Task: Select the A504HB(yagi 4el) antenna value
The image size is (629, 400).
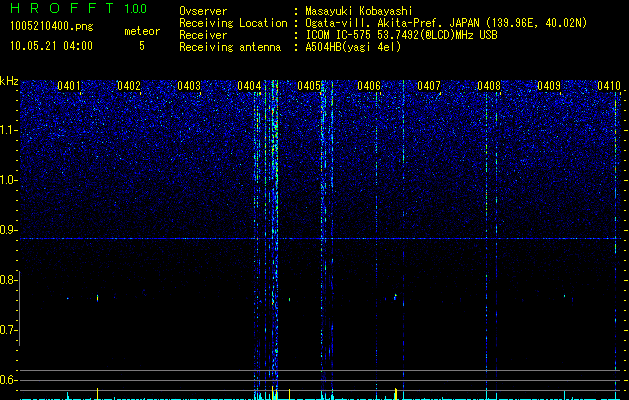Action: coord(353,47)
